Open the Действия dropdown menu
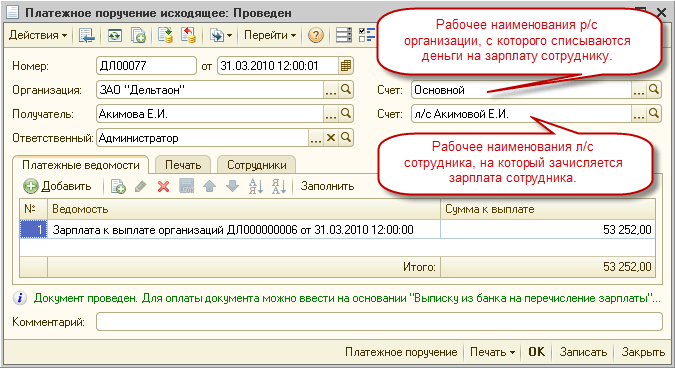The width and height of the screenshot is (675, 368). pyautogui.click(x=38, y=35)
